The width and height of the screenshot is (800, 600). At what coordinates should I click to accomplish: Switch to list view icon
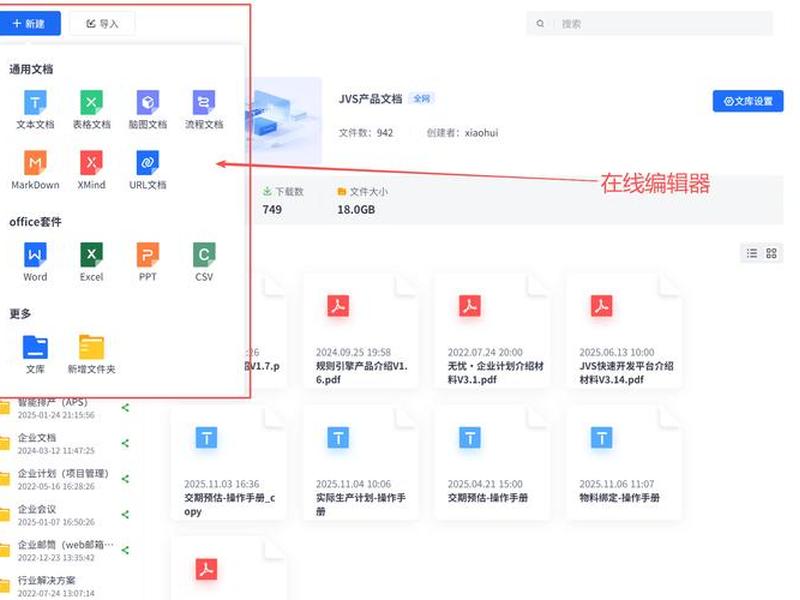(752, 253)
